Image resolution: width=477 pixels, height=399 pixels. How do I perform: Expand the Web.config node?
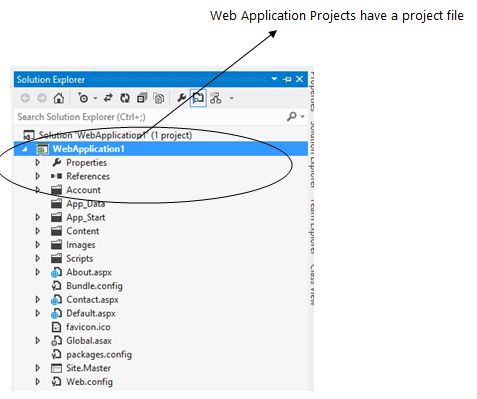pyautogui.click(x=38, y=382)
